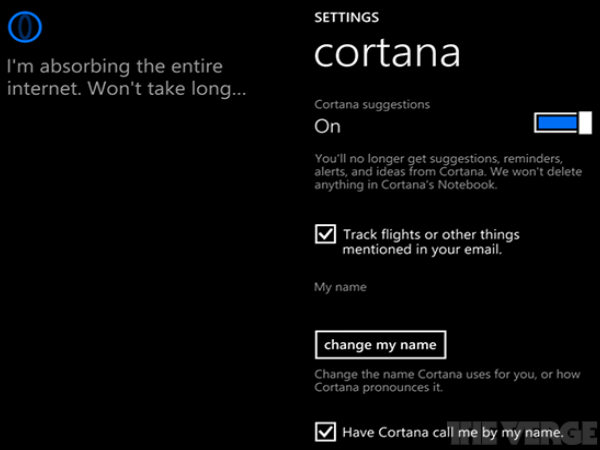Uncheck the call me by my name checkbox
Viewport: 600px width, 450px height.
(325, 431)
